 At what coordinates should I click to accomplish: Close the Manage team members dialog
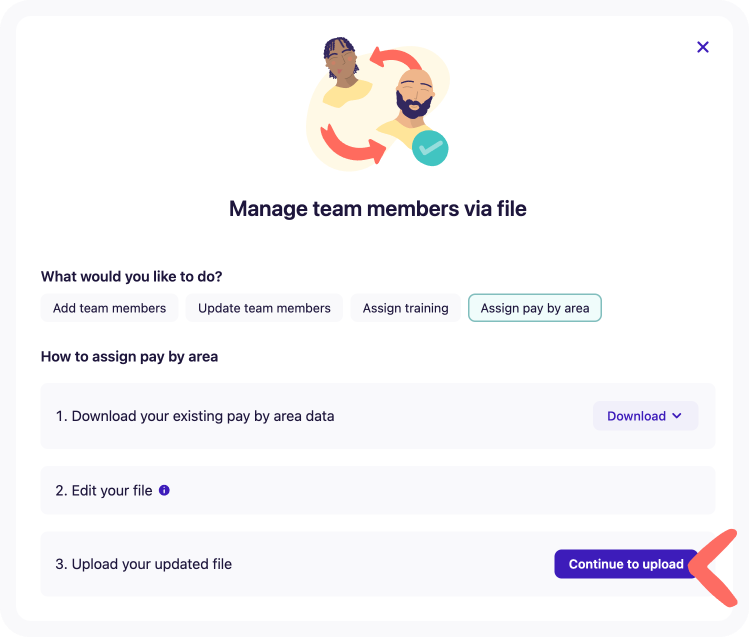pos(703,47)
